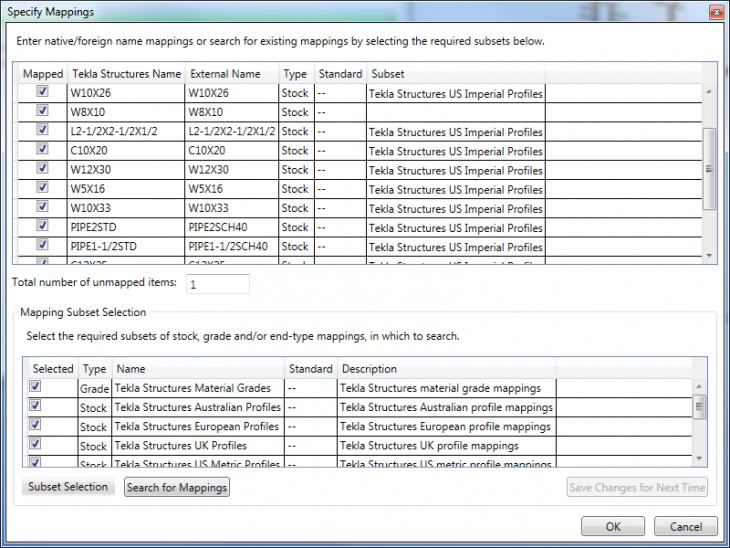The image size is (730, 548).
Task: Select description 'Tekla Structures UK profile mappings'
Action: pos(446,446)
